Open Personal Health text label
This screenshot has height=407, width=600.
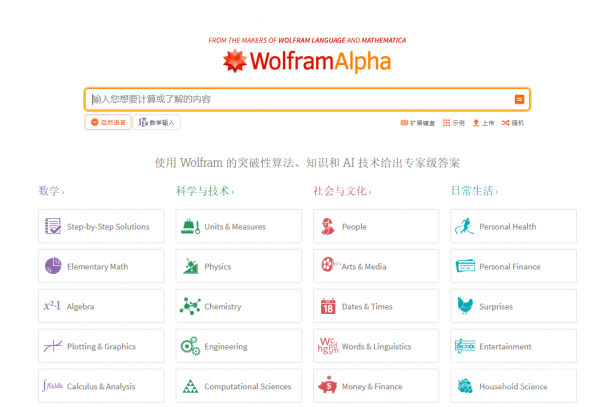[508, 227]
